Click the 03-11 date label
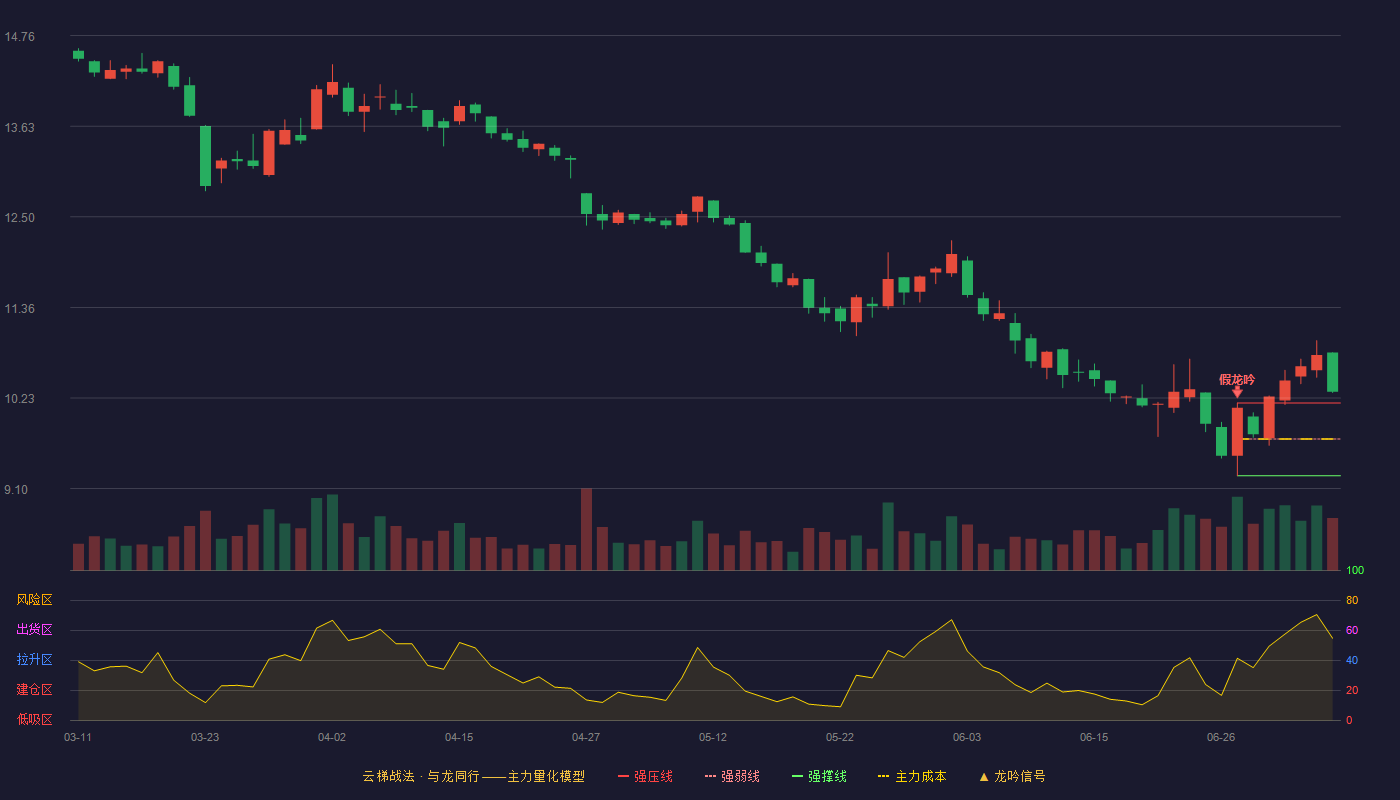 [78, 737]
